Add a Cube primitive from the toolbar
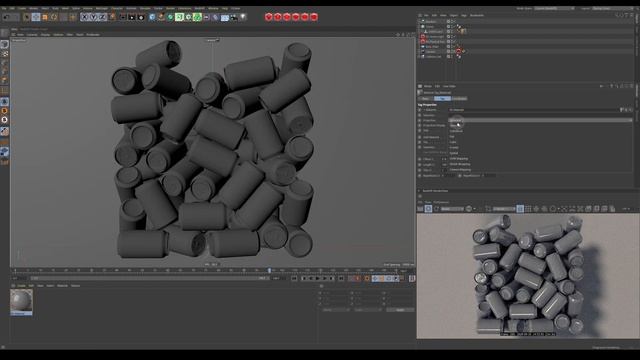Screen dimensions: 640x360 point(152,17)
